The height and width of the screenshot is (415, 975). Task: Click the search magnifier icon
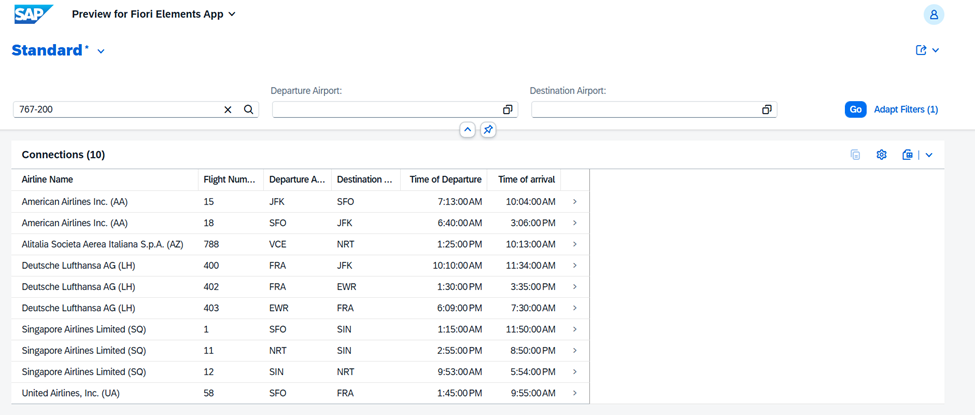pyautogui.click(x=249, y=110)
